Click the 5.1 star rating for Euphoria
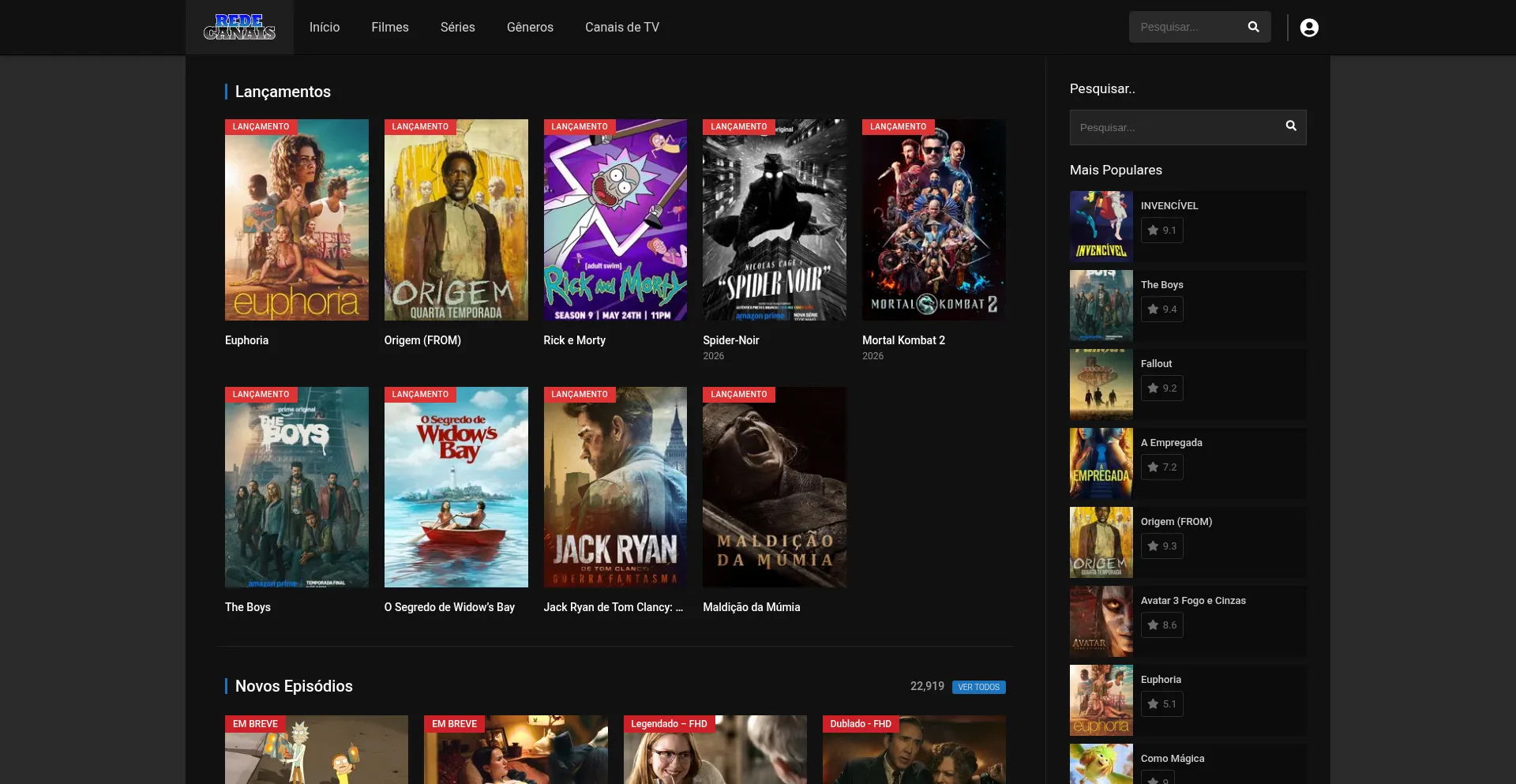Image resolution: width=1516 pixels, height=784 pixels. point(1162,704)
